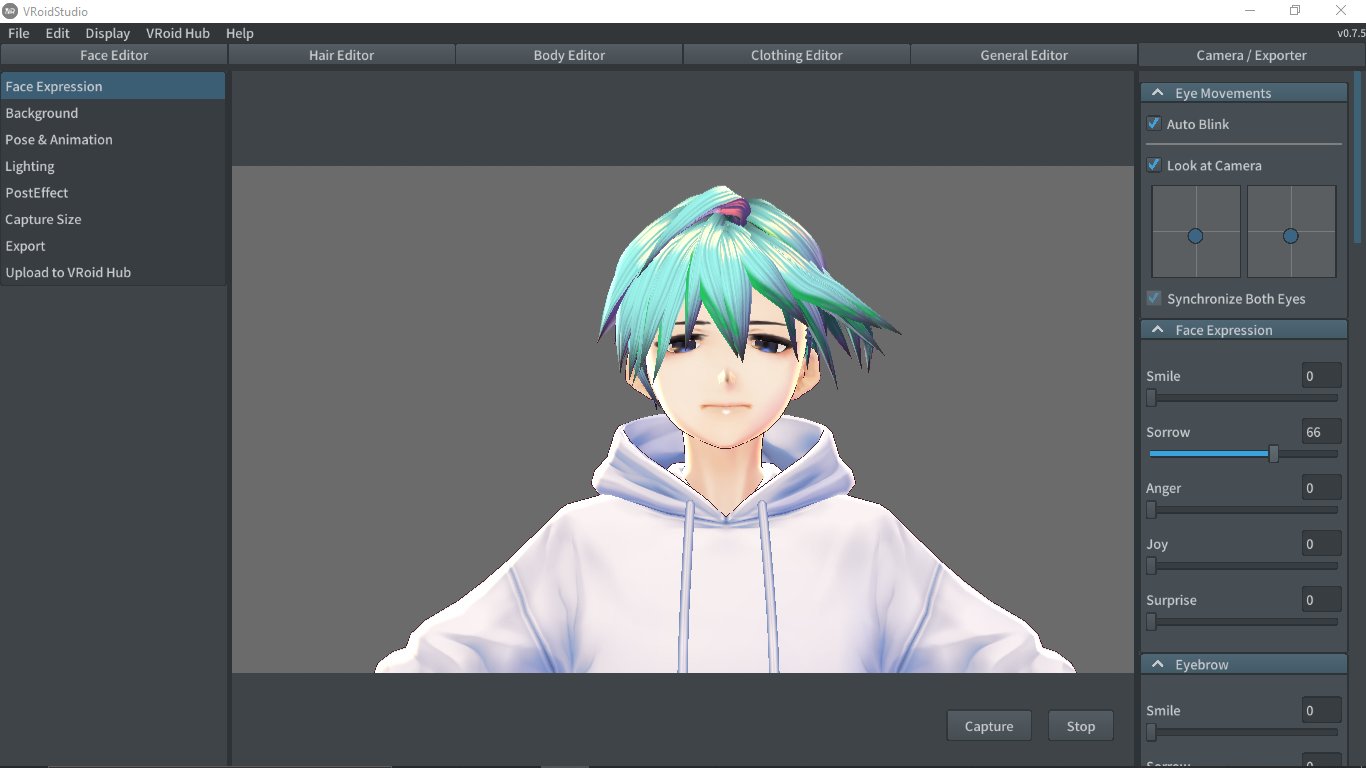Viewport: 1366px width, 768px height.
Task: Select Upload to VRoid Hub
Action: (x=68, y=272)
